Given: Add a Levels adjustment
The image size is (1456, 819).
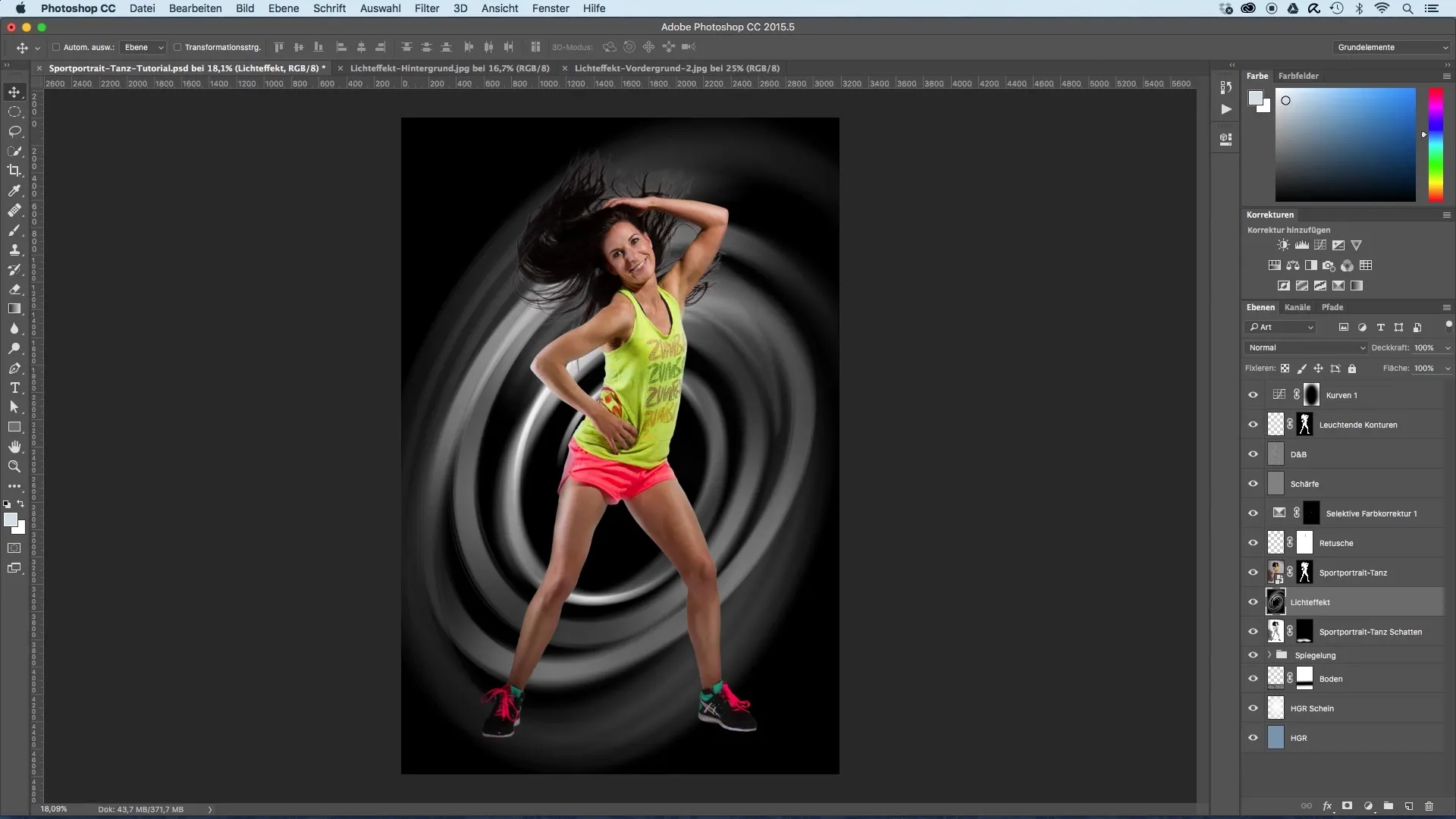Looking at the screenshot, I should (1302, 245).
